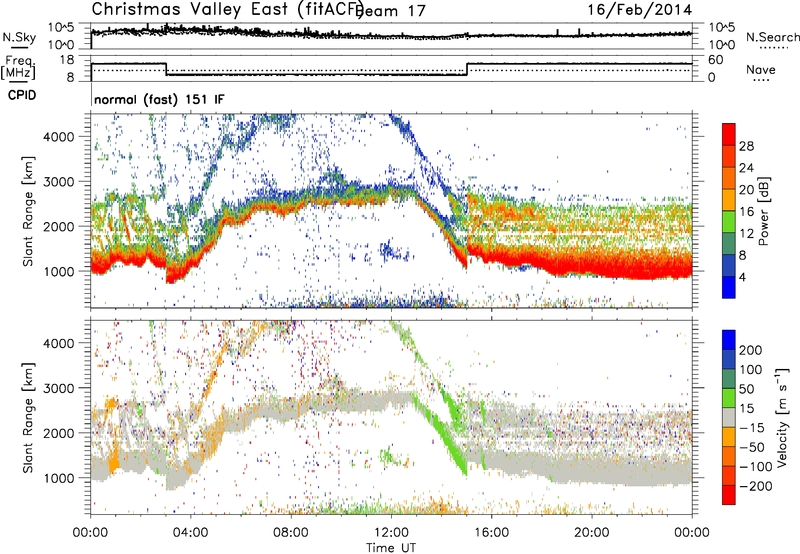
Task: Click the 'N.Sky' legend label
Action: coord(19,37)
